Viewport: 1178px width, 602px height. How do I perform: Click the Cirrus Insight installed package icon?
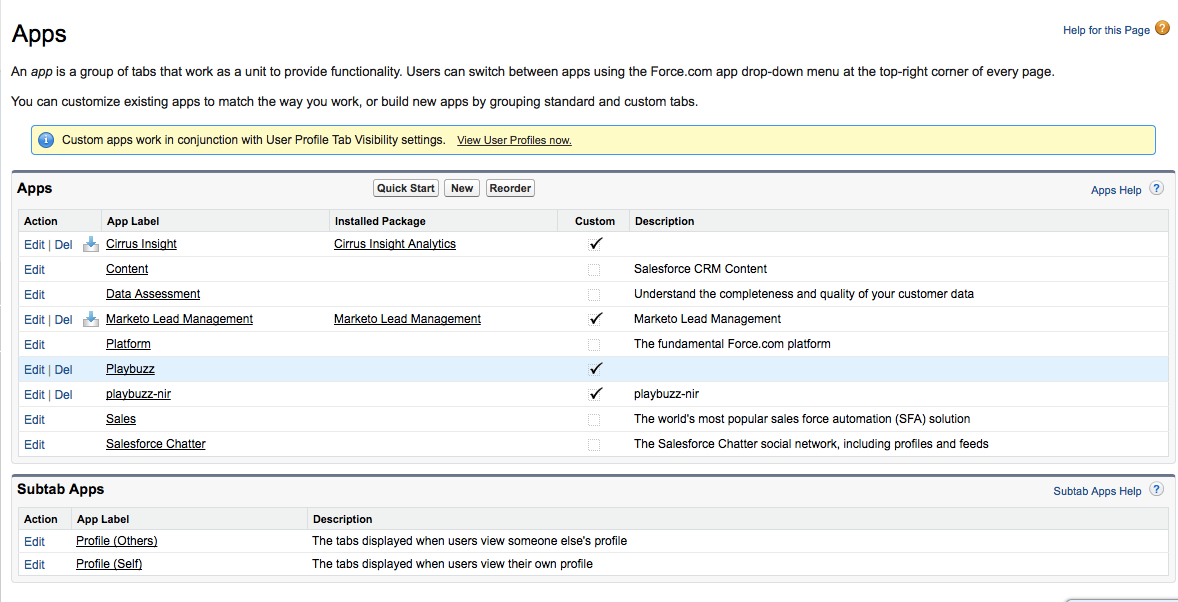(x=90, y=244)
